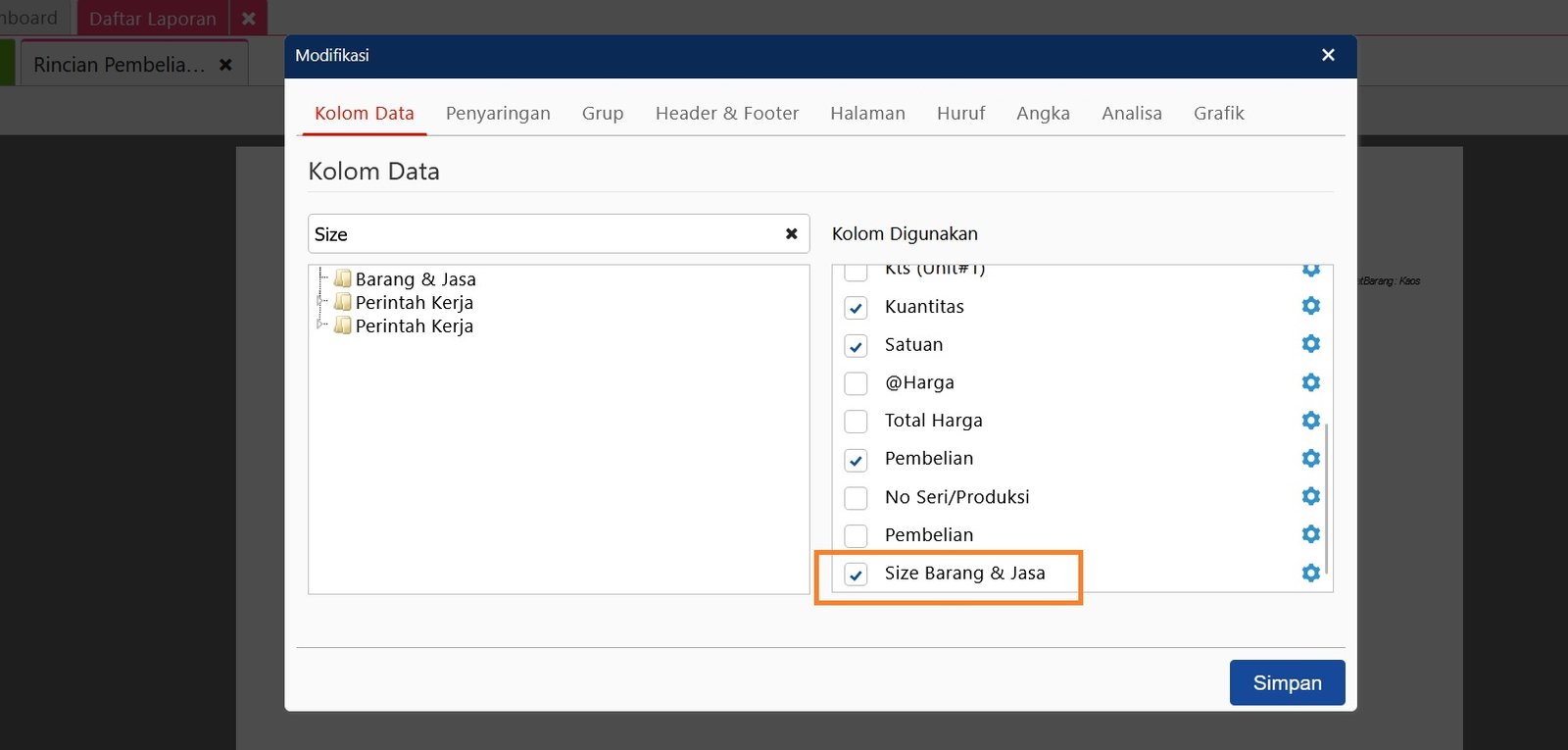Go to the Grafik tab

1218,114
